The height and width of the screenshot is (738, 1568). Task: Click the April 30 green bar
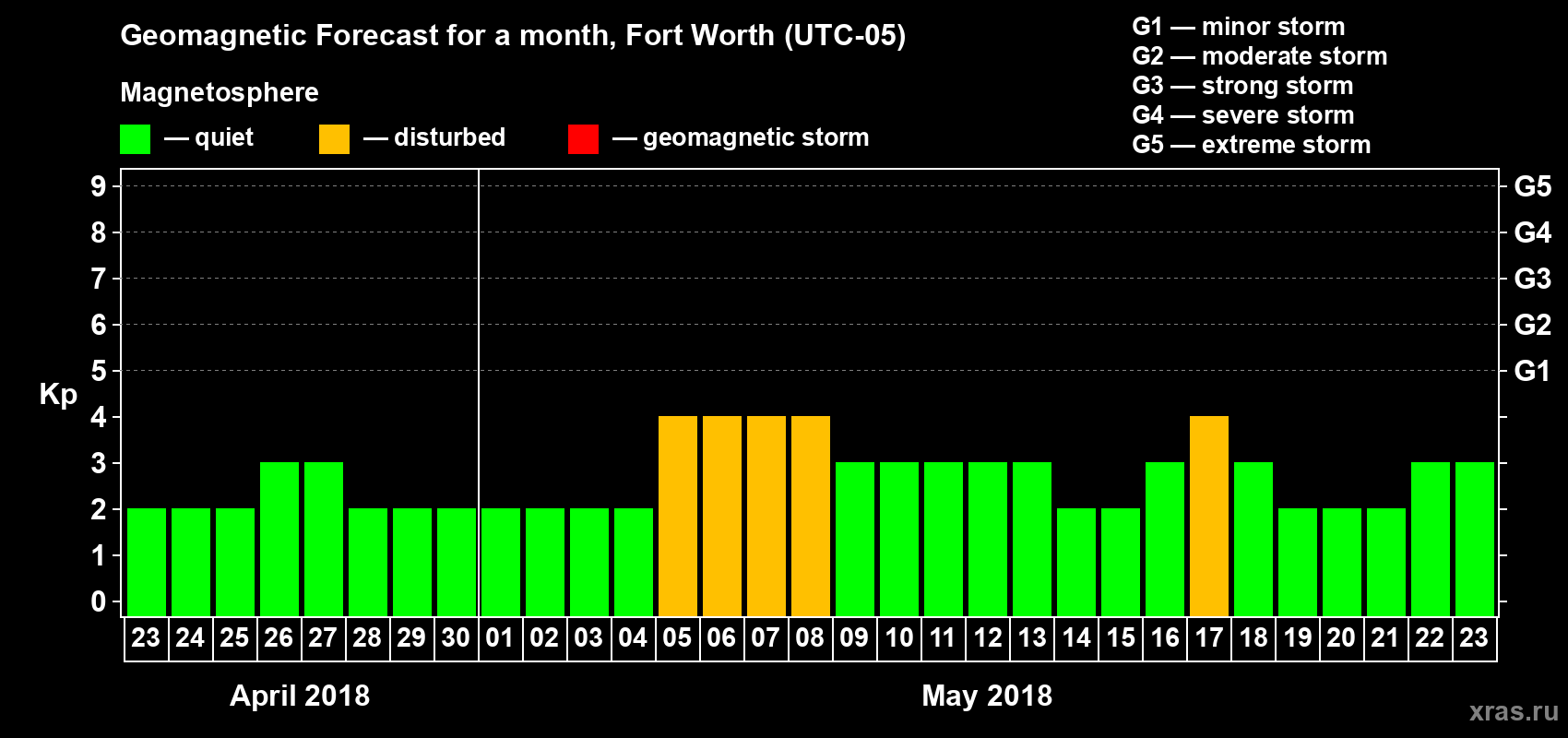[x=457, y=562]
